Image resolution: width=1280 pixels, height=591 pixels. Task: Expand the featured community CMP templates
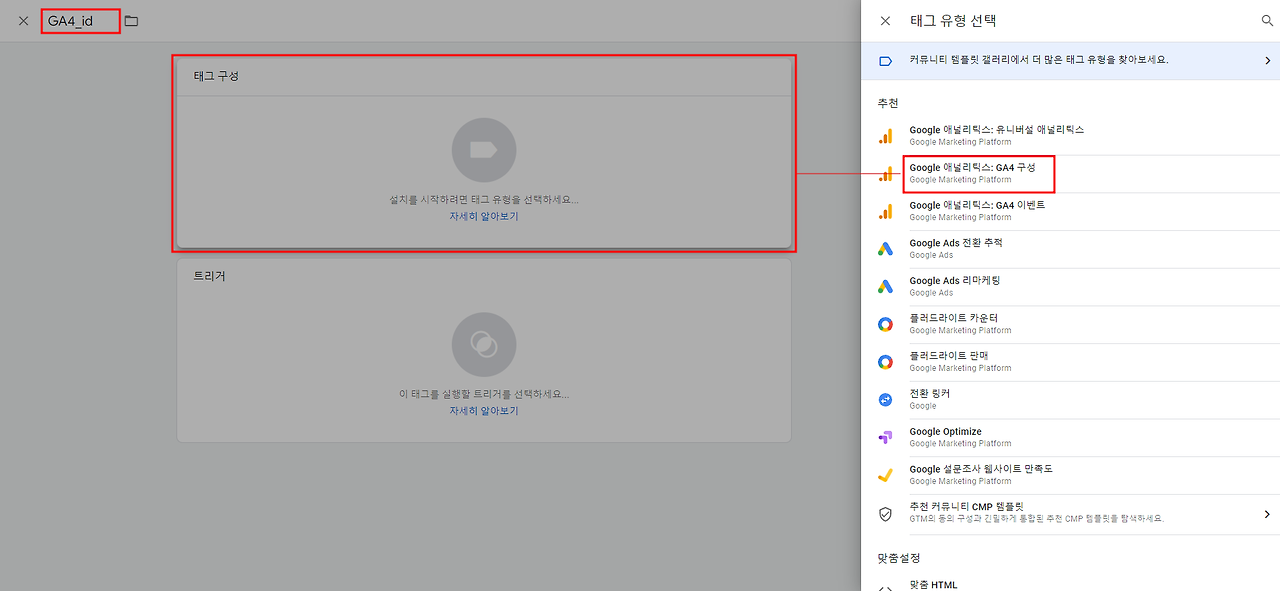(x=1070, y=513)
